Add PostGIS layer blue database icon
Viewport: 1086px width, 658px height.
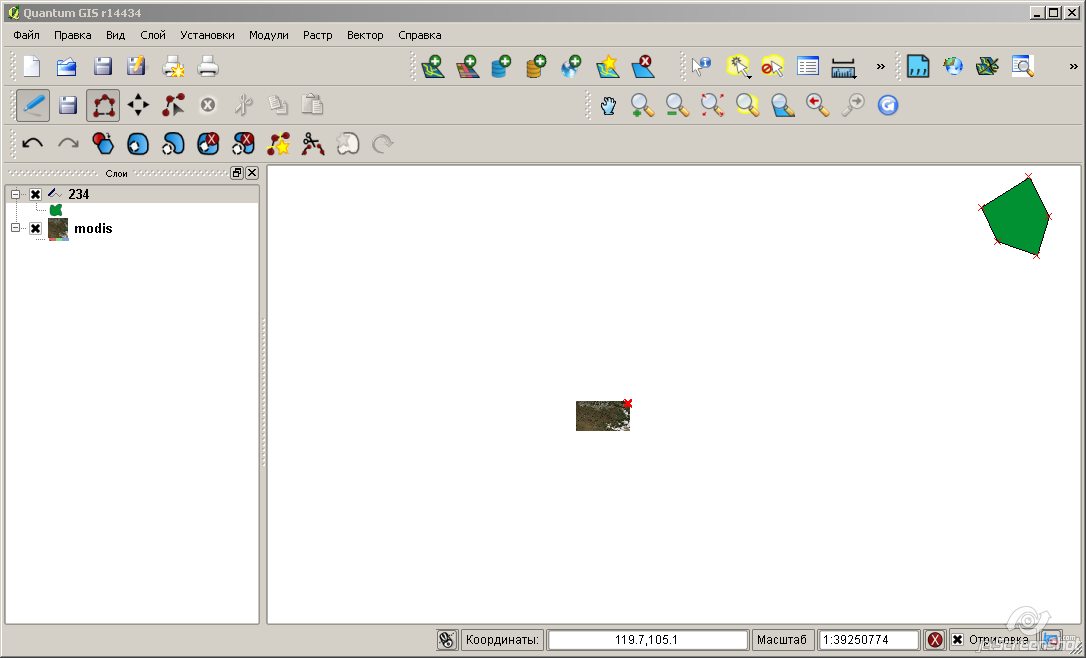(x=501, y=66)
